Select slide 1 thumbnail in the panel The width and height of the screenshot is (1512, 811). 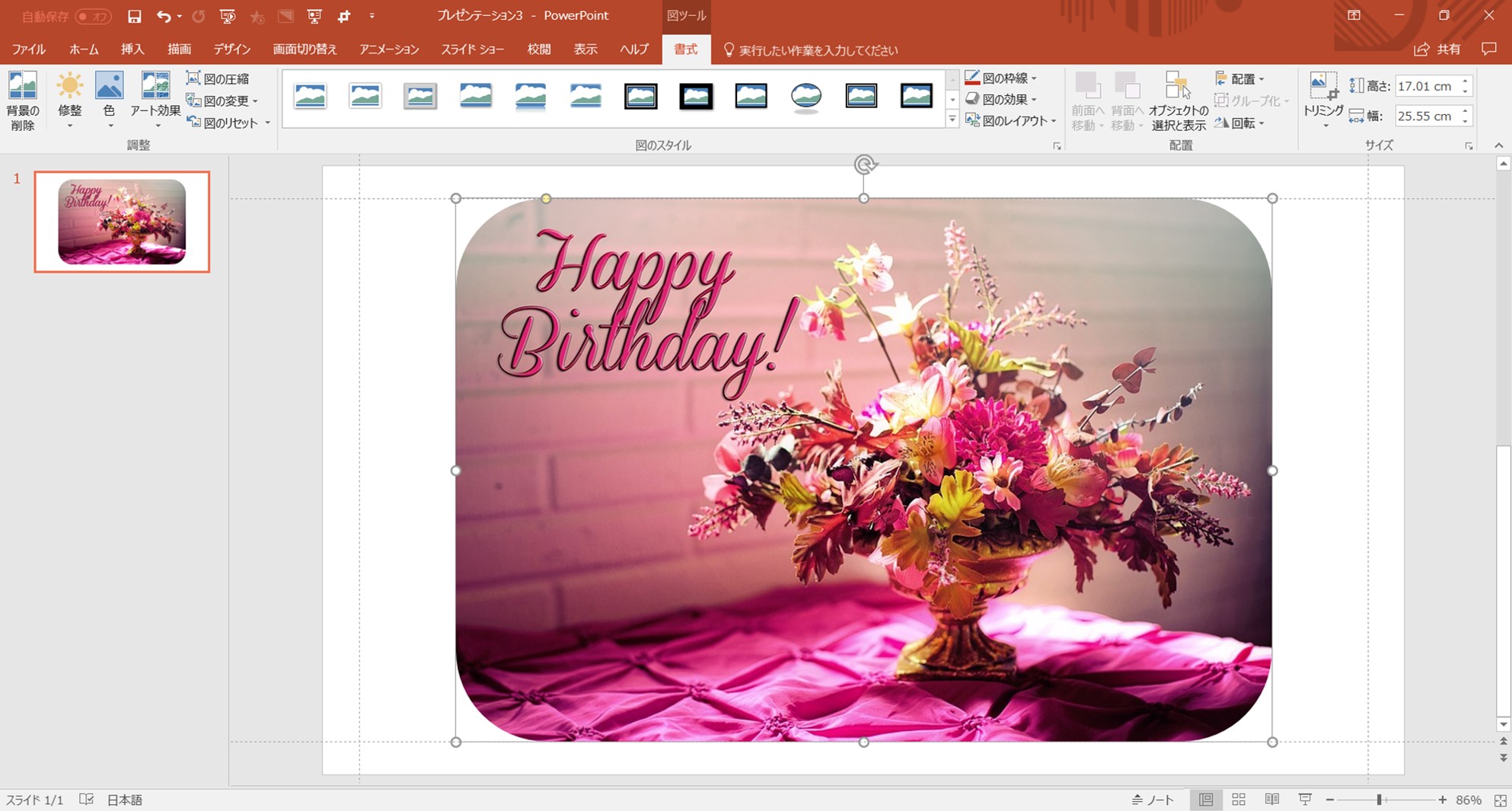tap(122, 222)
